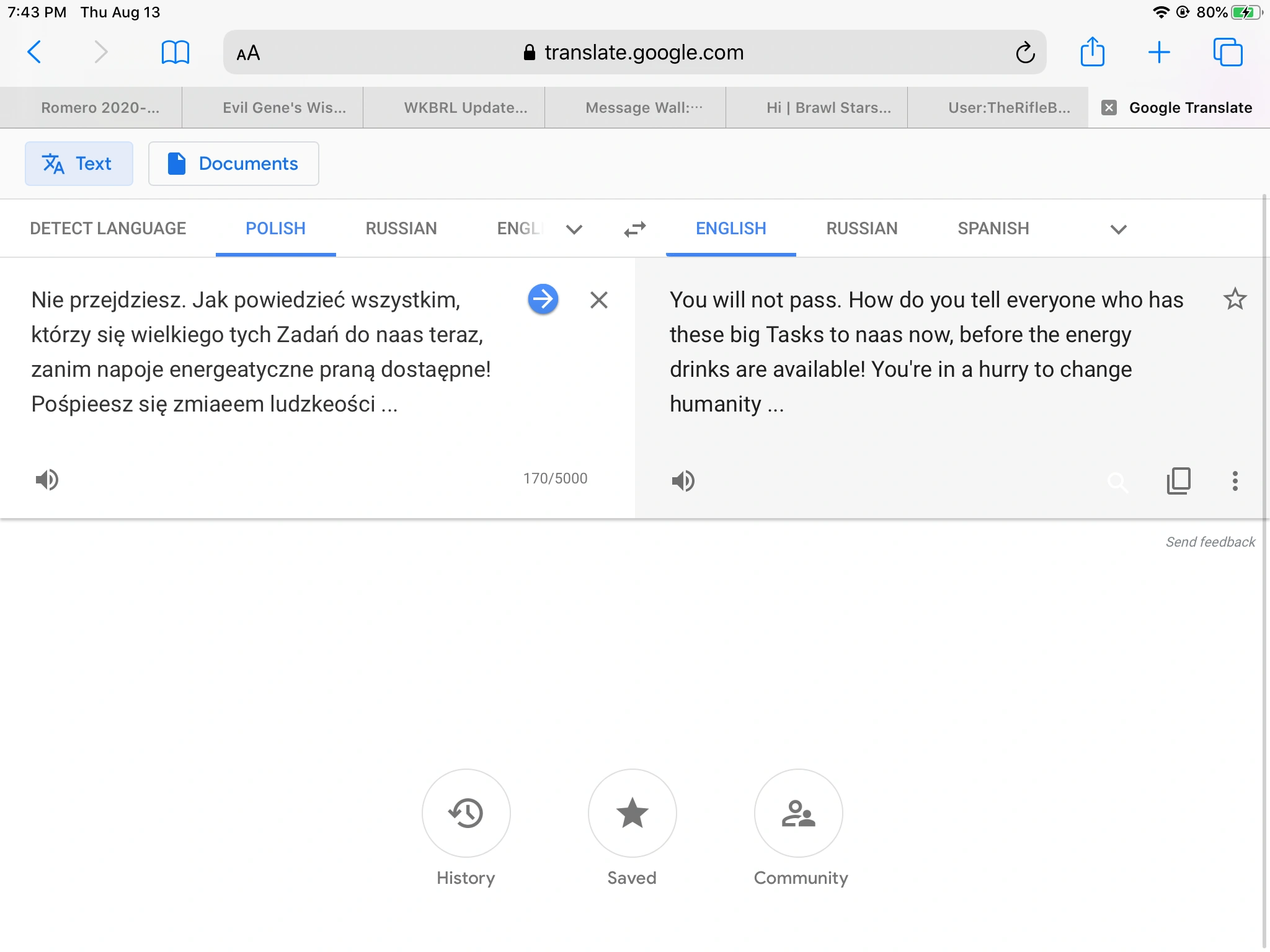The image size is (1270, 952).
Task: Star the translation to save it
Action: [x=1235, y=299]
